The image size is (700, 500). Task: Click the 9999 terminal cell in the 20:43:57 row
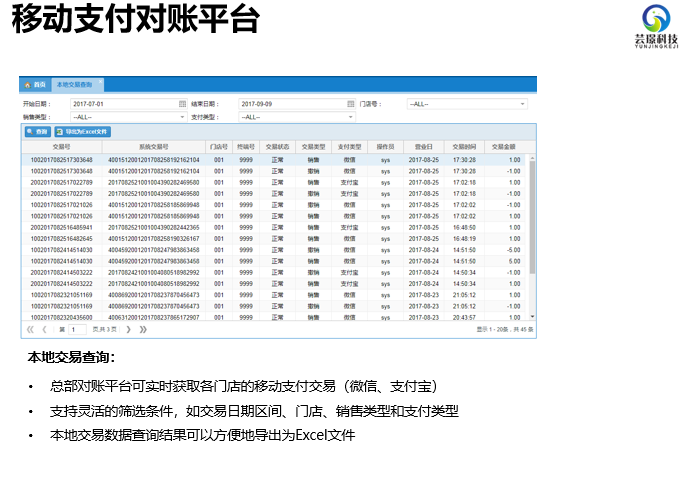pyautogui.click(x=246, y=317)
